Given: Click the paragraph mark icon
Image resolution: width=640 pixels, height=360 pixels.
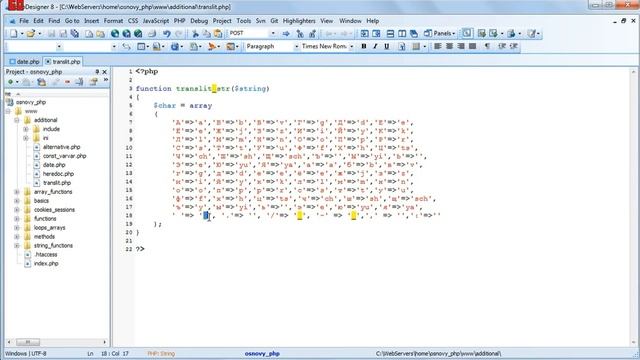Looking at the screenshot, I should pyautogui.click(x=487, y=47).
